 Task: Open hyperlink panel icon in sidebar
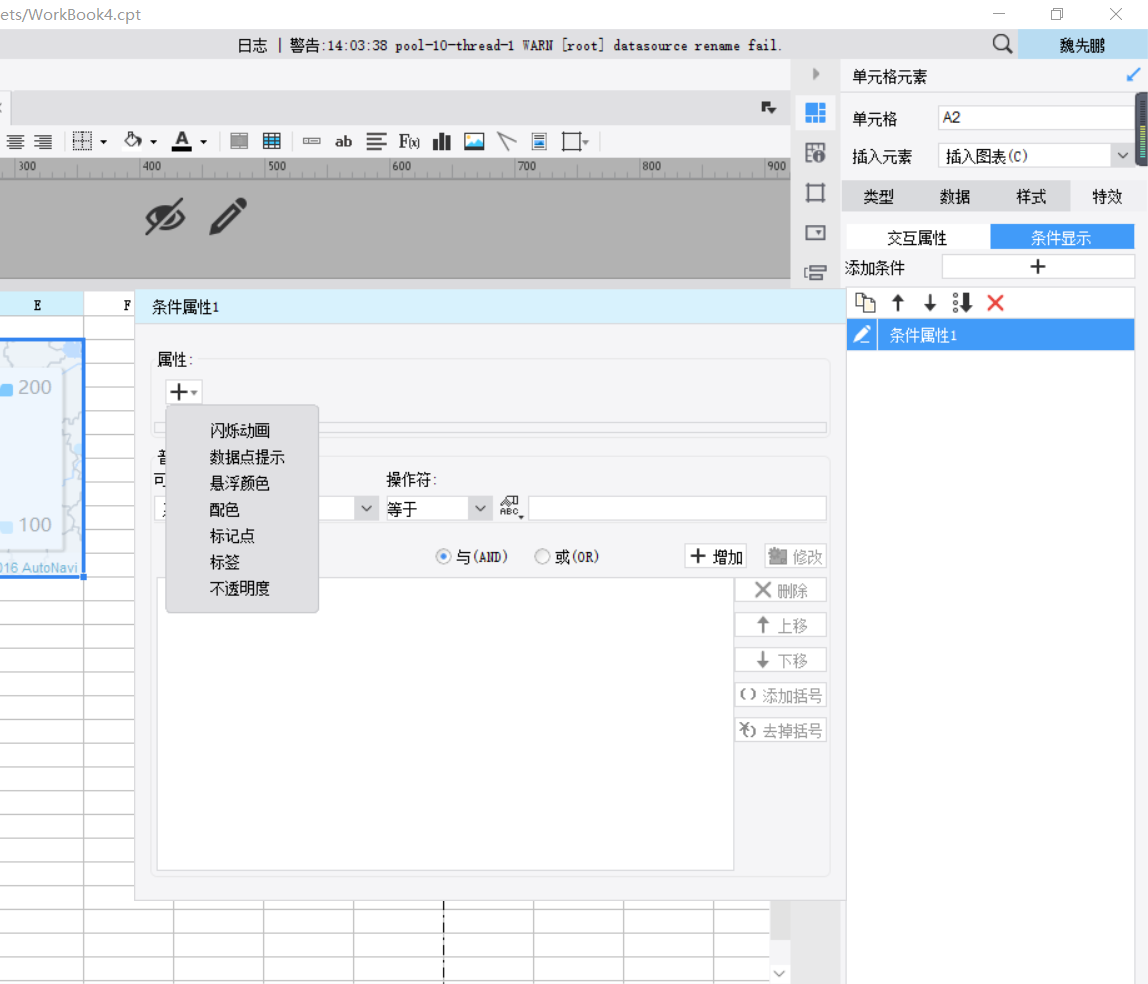815,272
